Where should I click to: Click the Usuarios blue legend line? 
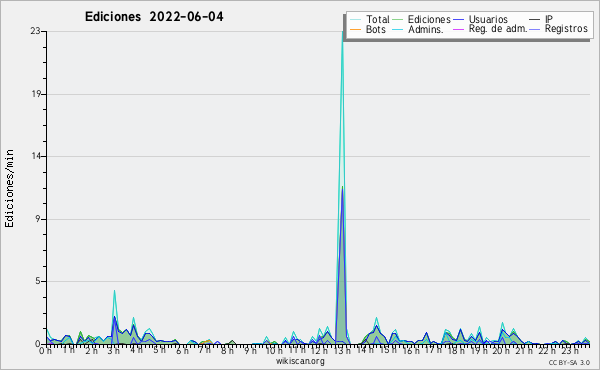point(458,20)
